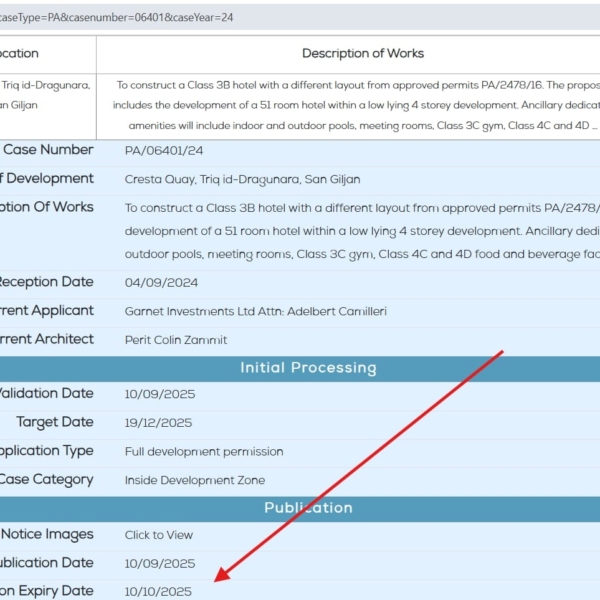The image size is (600, 600).
Task: Click the expiry date 10/10/2025
Action: pyautogui.click(x=158, y=592)
